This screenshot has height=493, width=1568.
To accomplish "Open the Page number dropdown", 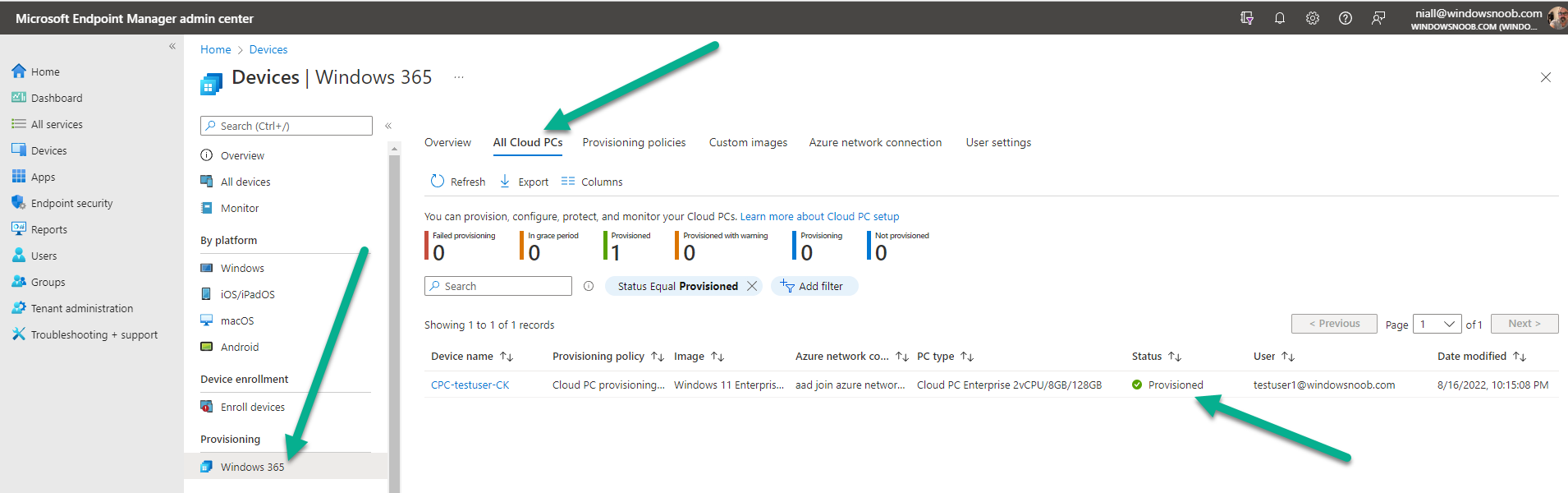I will [x=1437, y=324].
